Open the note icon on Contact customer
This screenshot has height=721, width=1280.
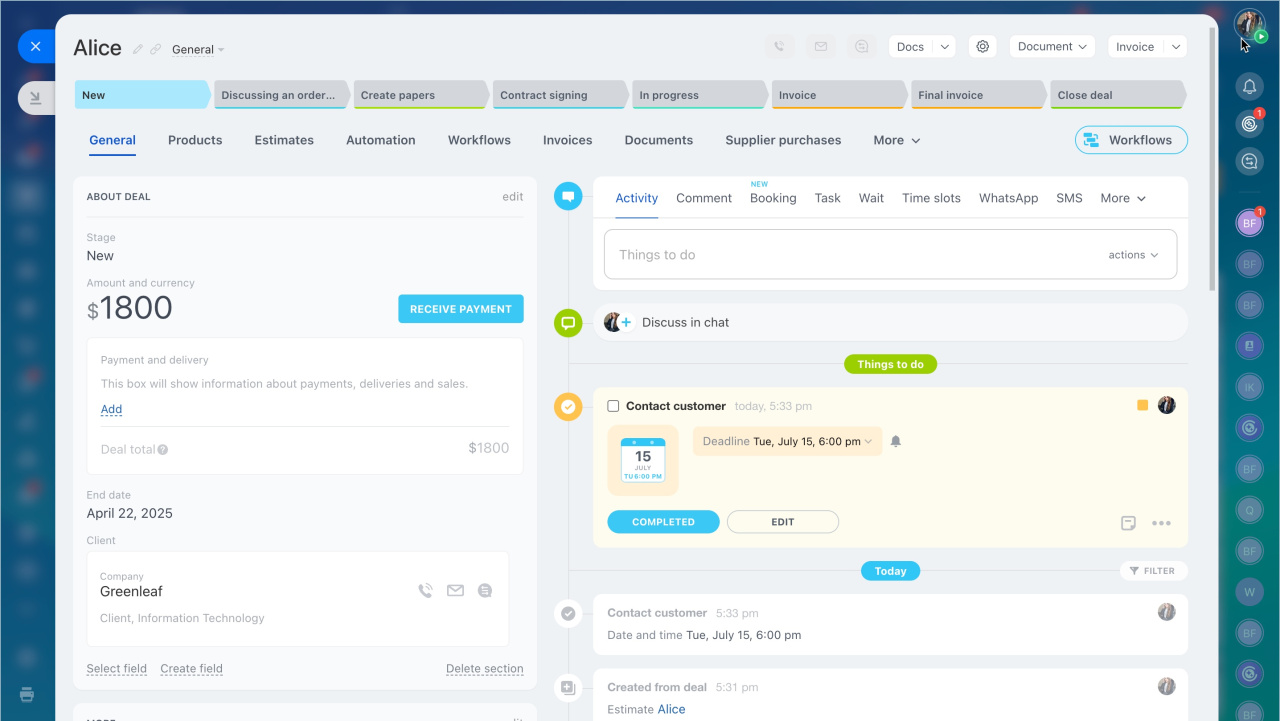pos(1128,523)
